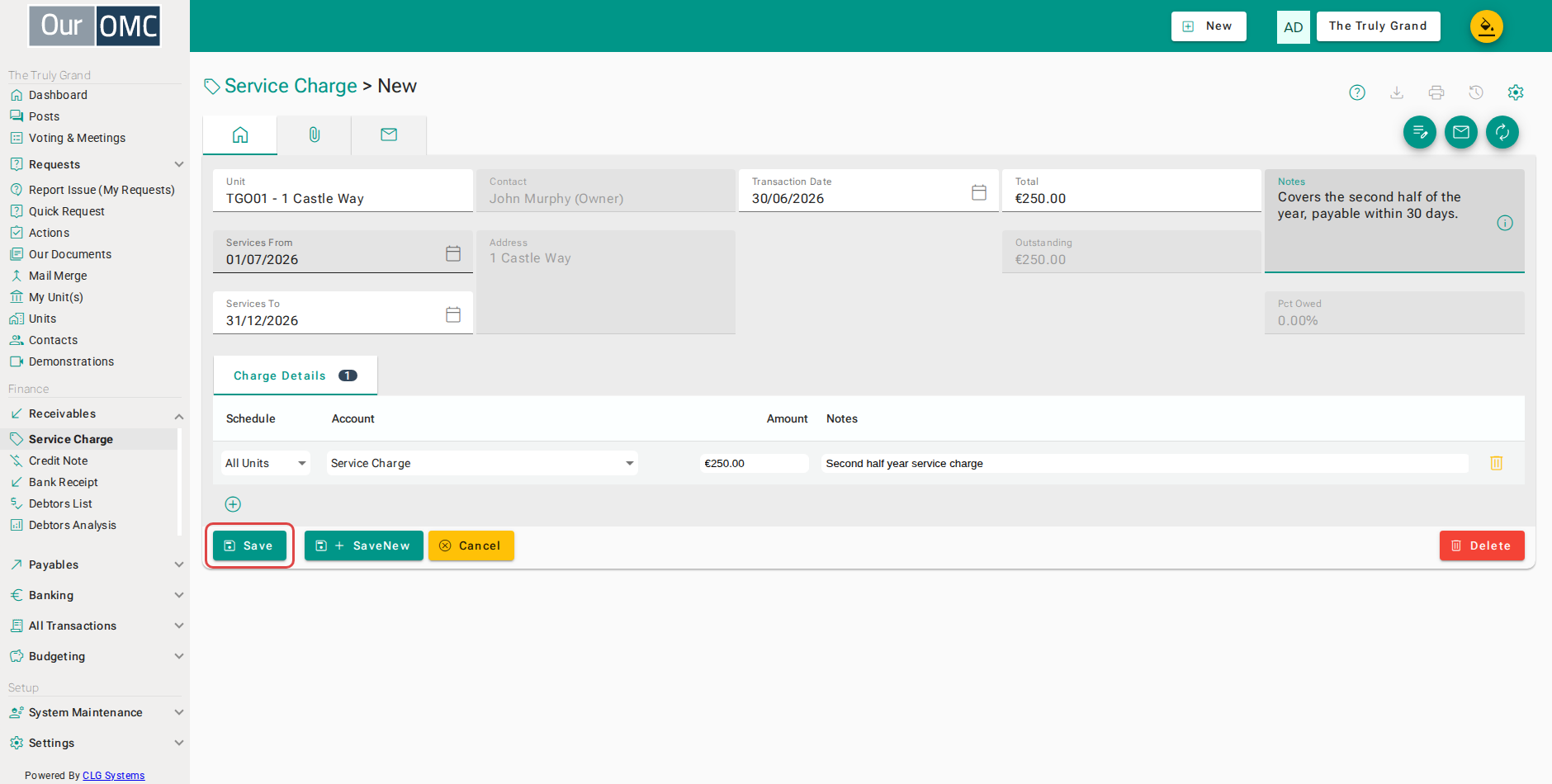
Task: Click the SaveNew button
Action: point(364,545)
